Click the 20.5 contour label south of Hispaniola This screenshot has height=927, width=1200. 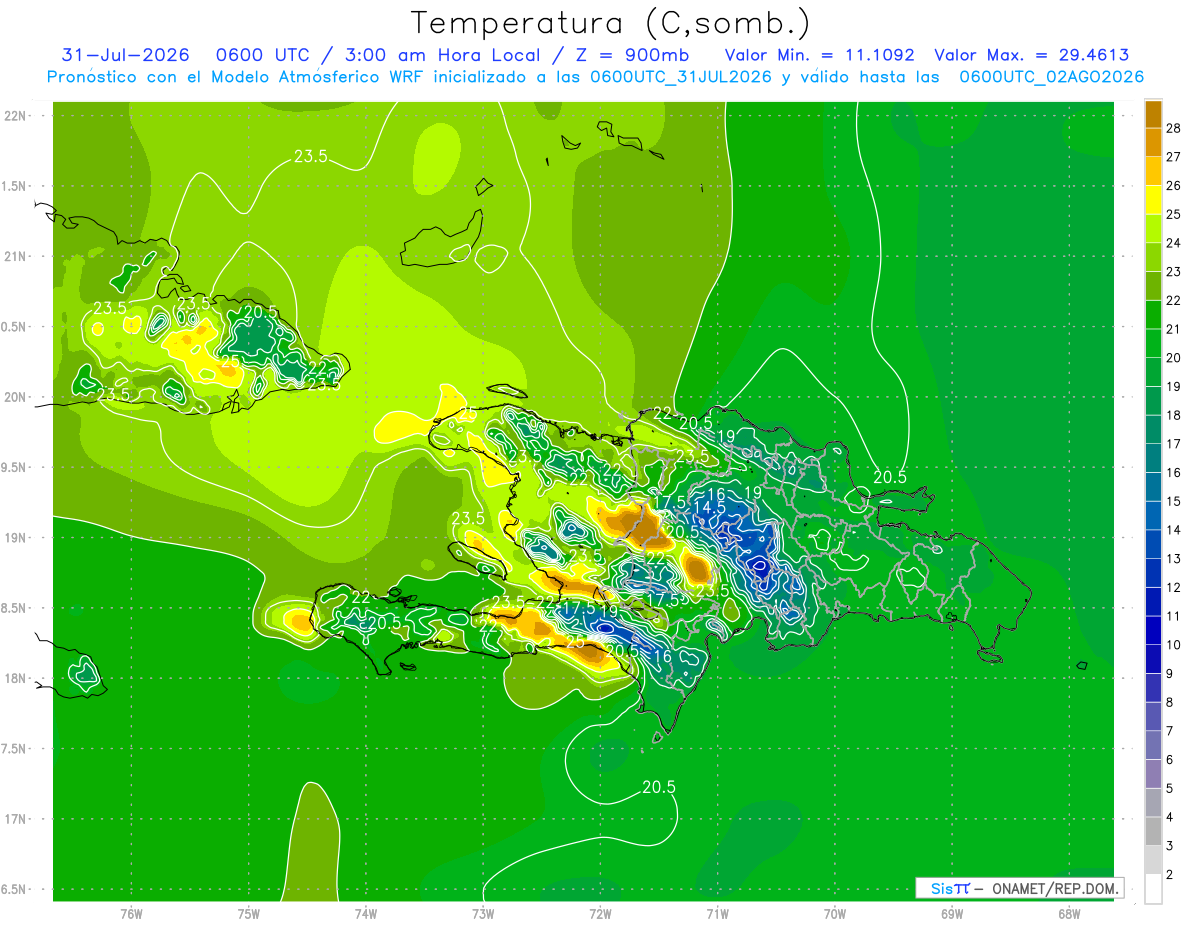(659, 787)
